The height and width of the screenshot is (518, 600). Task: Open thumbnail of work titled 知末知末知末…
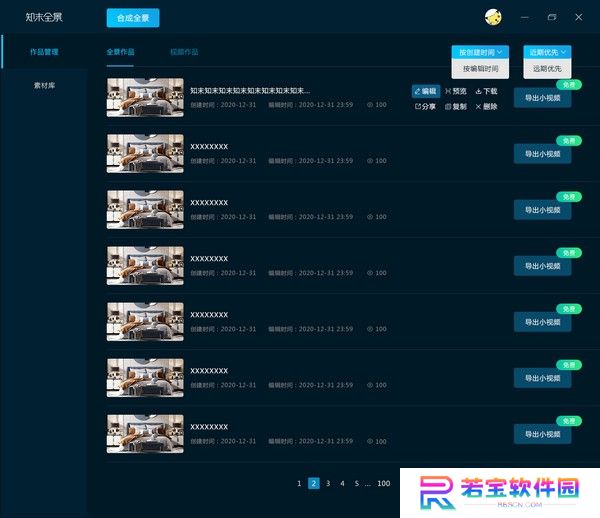coord(145,98)
